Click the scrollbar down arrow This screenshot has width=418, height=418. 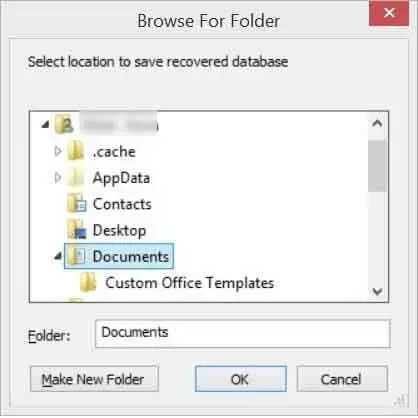(377, 292)
